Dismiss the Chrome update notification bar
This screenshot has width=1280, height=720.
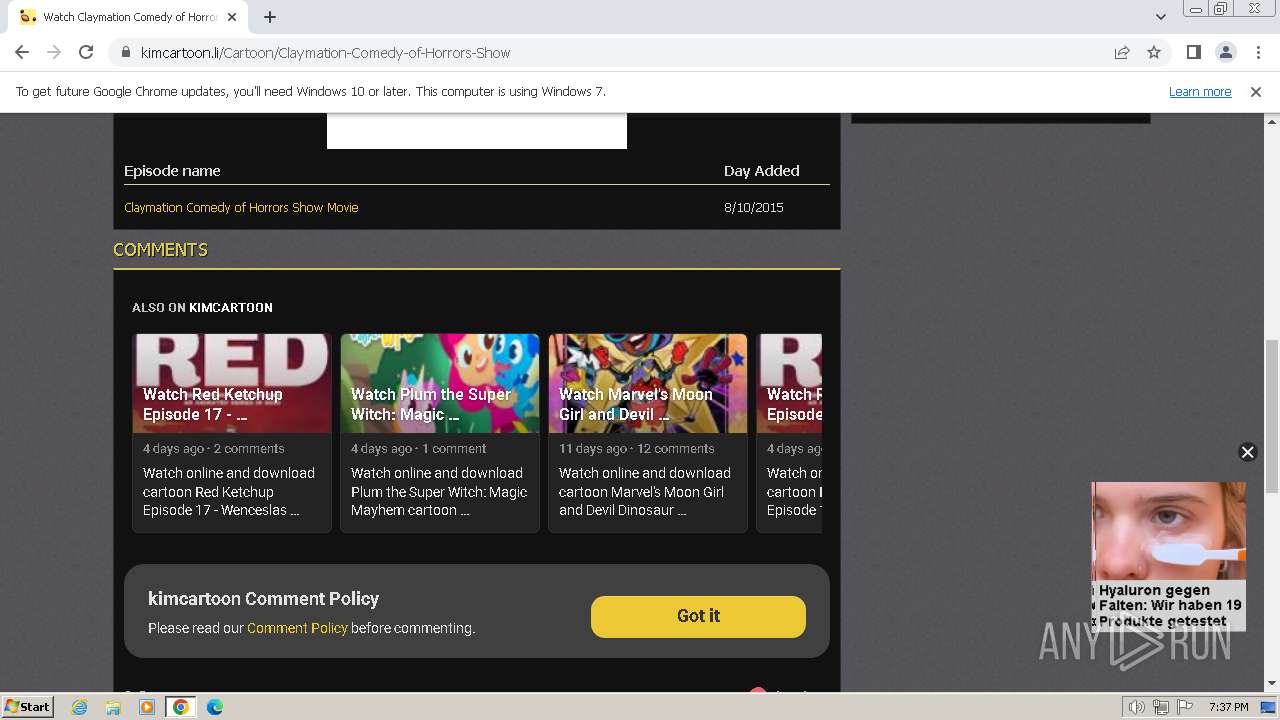(1256, 91)
